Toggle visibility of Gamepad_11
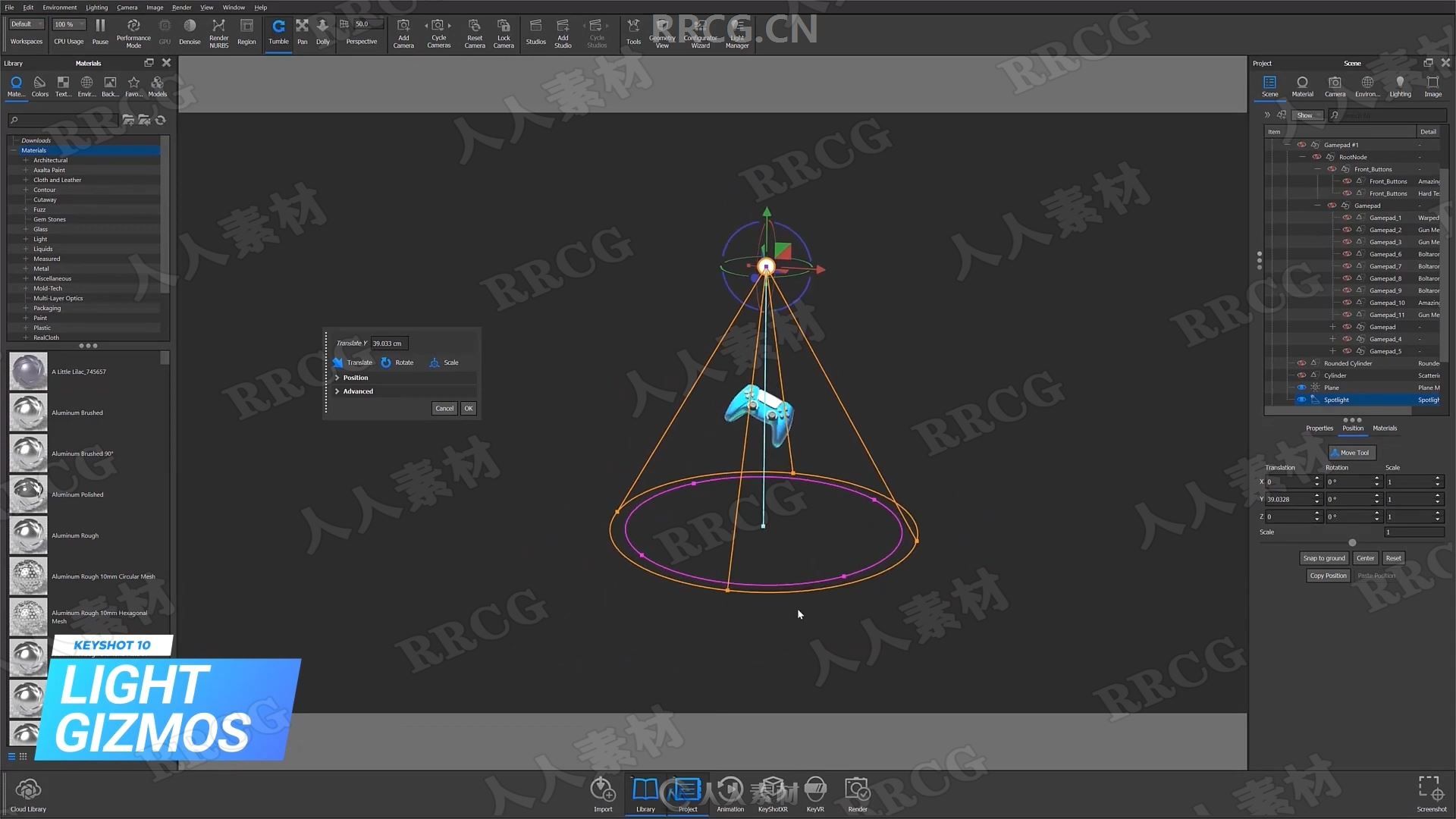 pos(1347,315)
